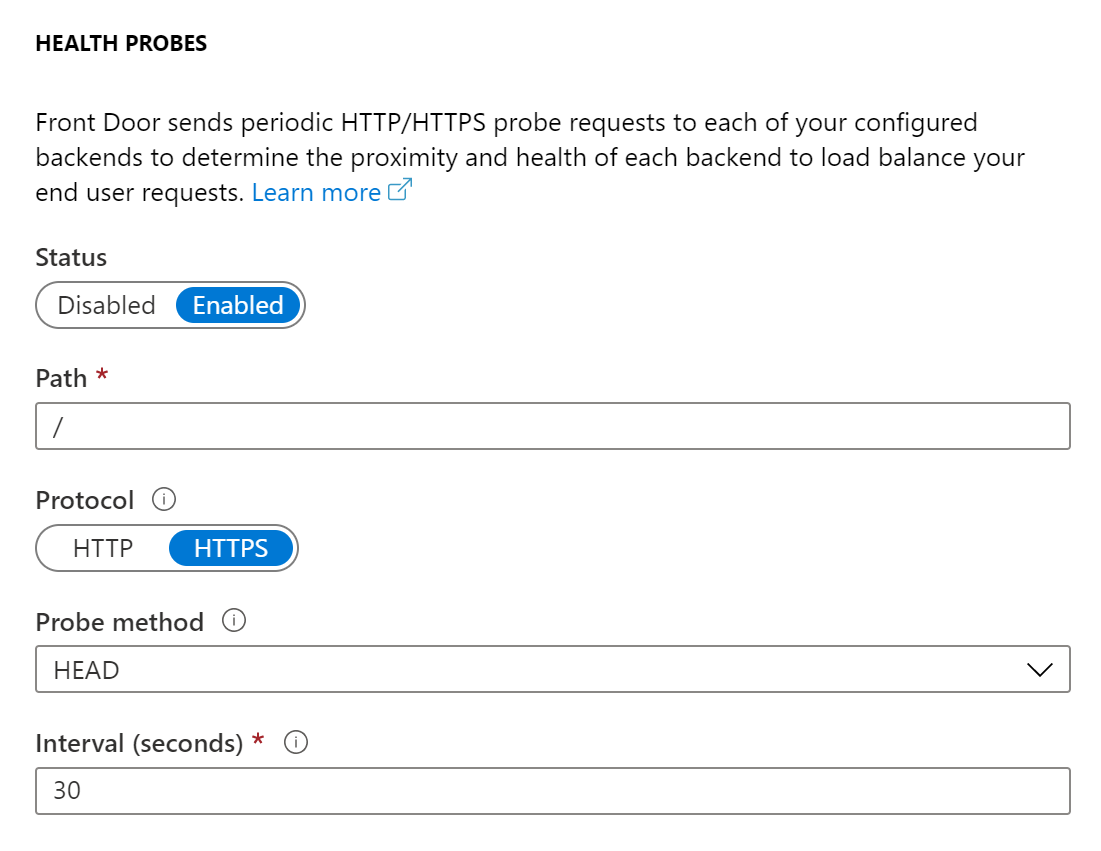The height and width of the screenshot is (851, 1101).
Task: Focus the Interval seconds field showing 30
Action: pos(552,791)
